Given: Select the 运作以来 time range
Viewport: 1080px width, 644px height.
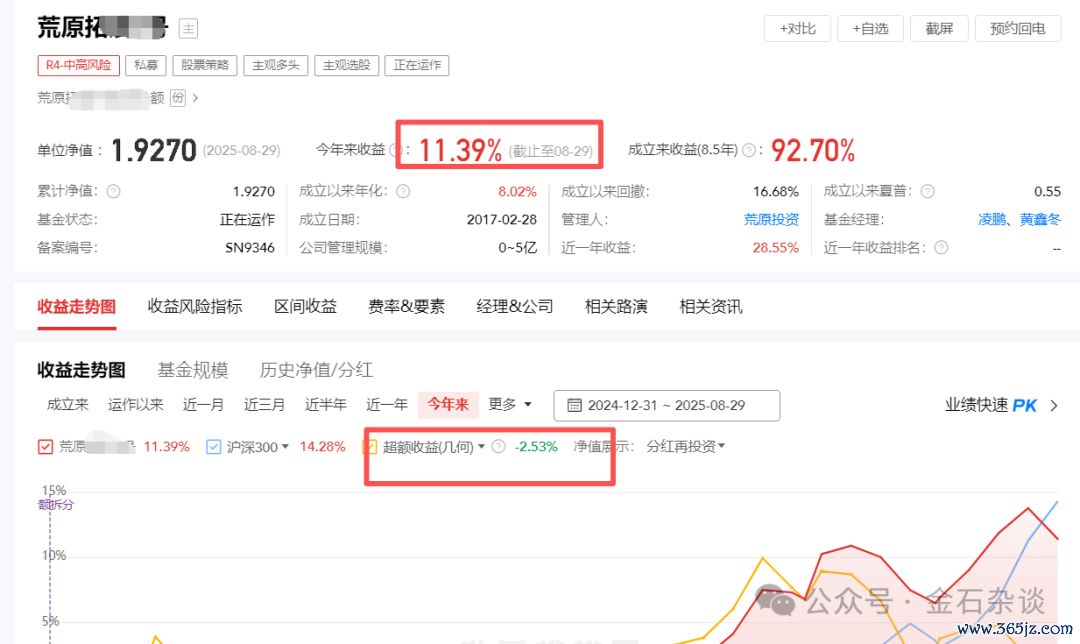Looking at the screenshot, I should pyautogui.click(x=136, y=405).
